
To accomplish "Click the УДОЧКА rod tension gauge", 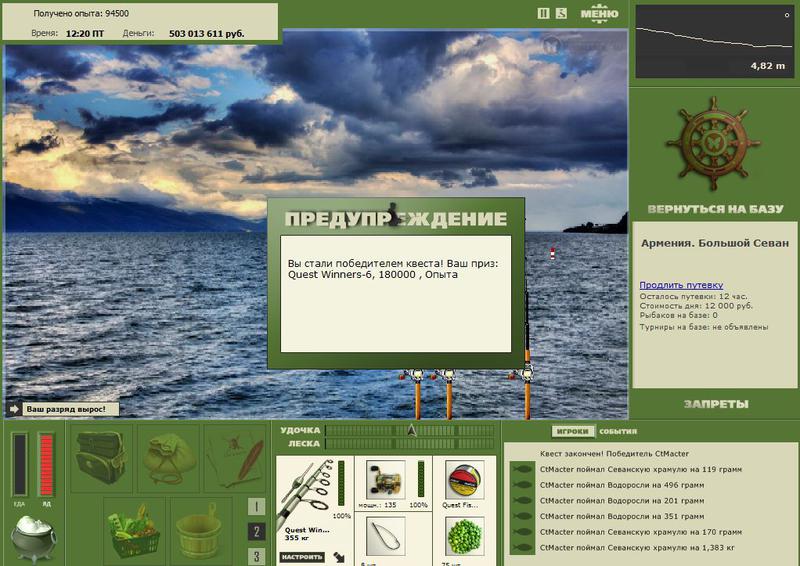I will [x=410, y=431].
